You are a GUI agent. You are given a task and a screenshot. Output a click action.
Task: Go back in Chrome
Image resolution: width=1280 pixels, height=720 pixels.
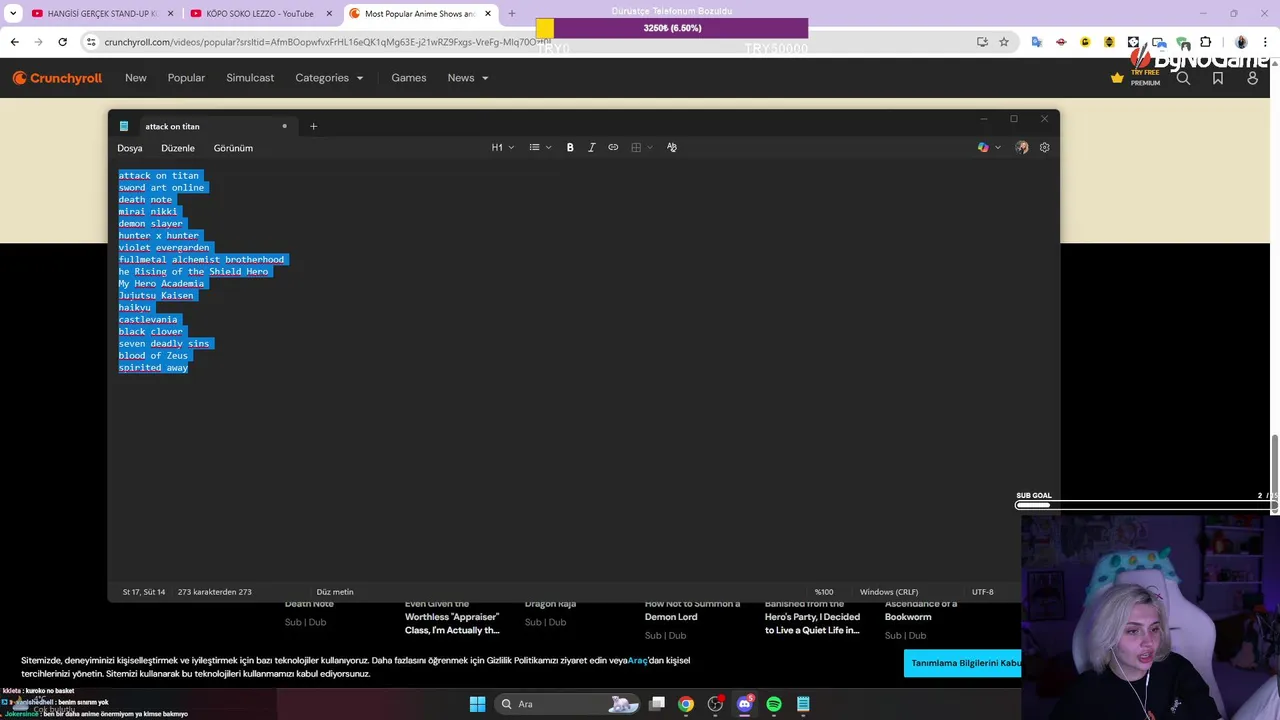click(x=14, y=42)
